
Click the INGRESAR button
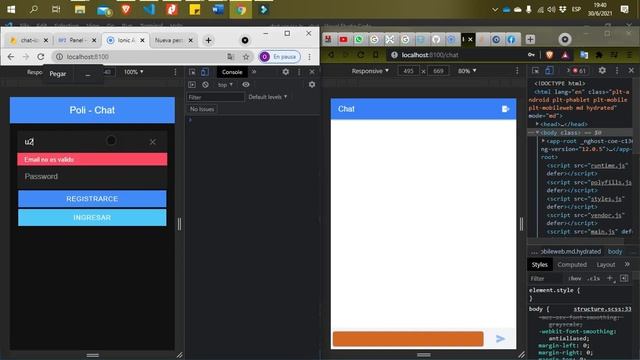pyautogui.click(x=92, y=218)
